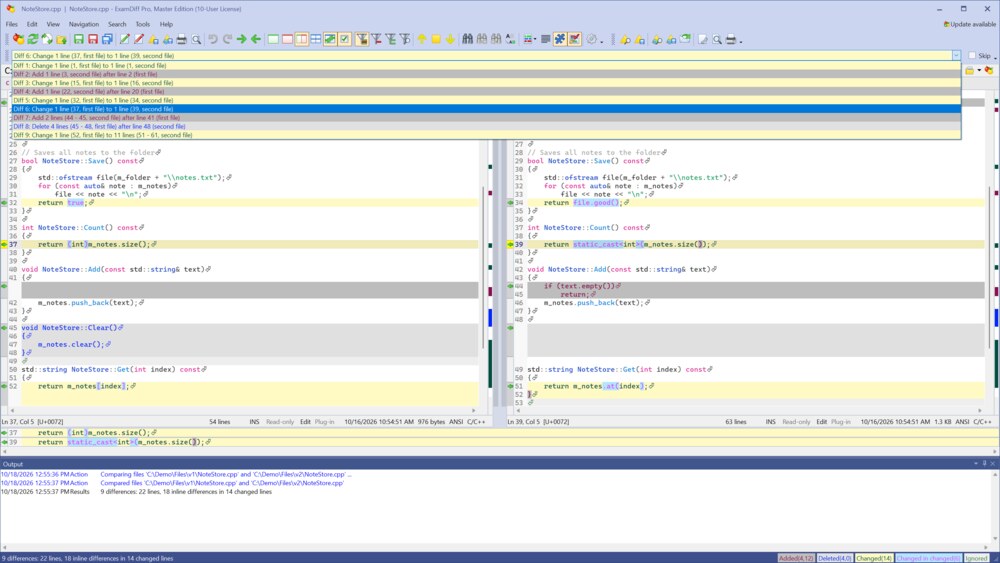Select 'Diff 1: Change 1 line' list entry
Viewport: 1000px width, 563px height.
click(486, 66)
